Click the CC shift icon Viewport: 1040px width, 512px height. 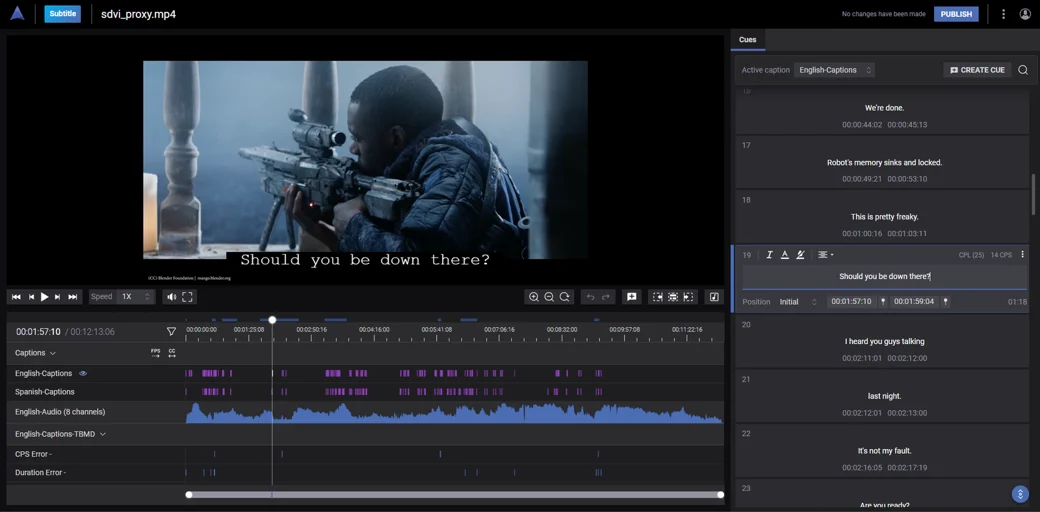(172, 353)
